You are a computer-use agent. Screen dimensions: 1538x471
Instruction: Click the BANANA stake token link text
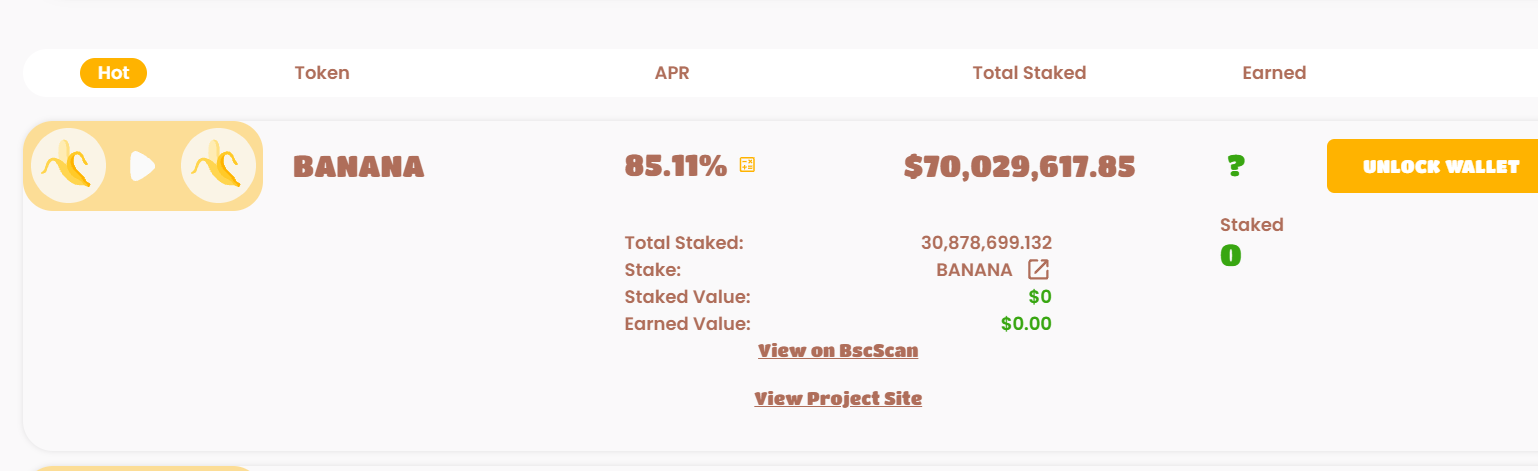[x=974, y=270]
